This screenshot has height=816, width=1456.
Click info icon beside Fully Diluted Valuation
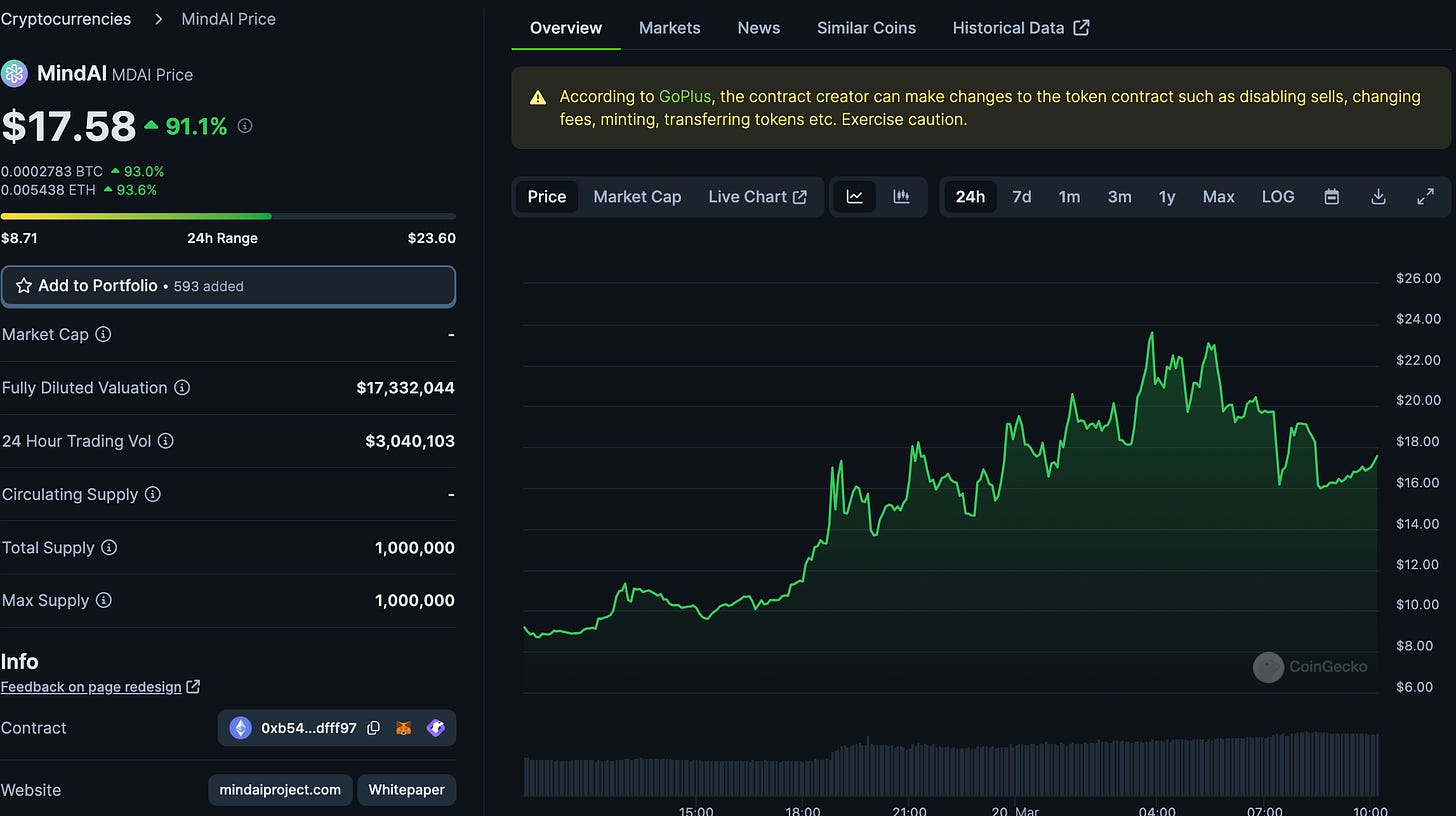tap(182, 387)
